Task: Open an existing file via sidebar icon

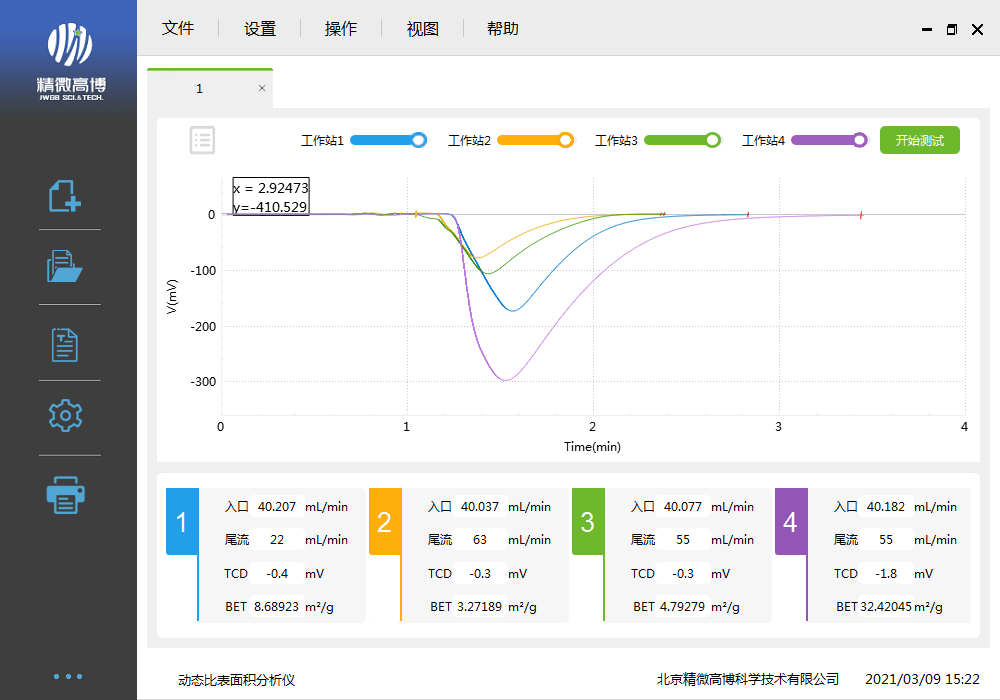Action: coord(65,266)
